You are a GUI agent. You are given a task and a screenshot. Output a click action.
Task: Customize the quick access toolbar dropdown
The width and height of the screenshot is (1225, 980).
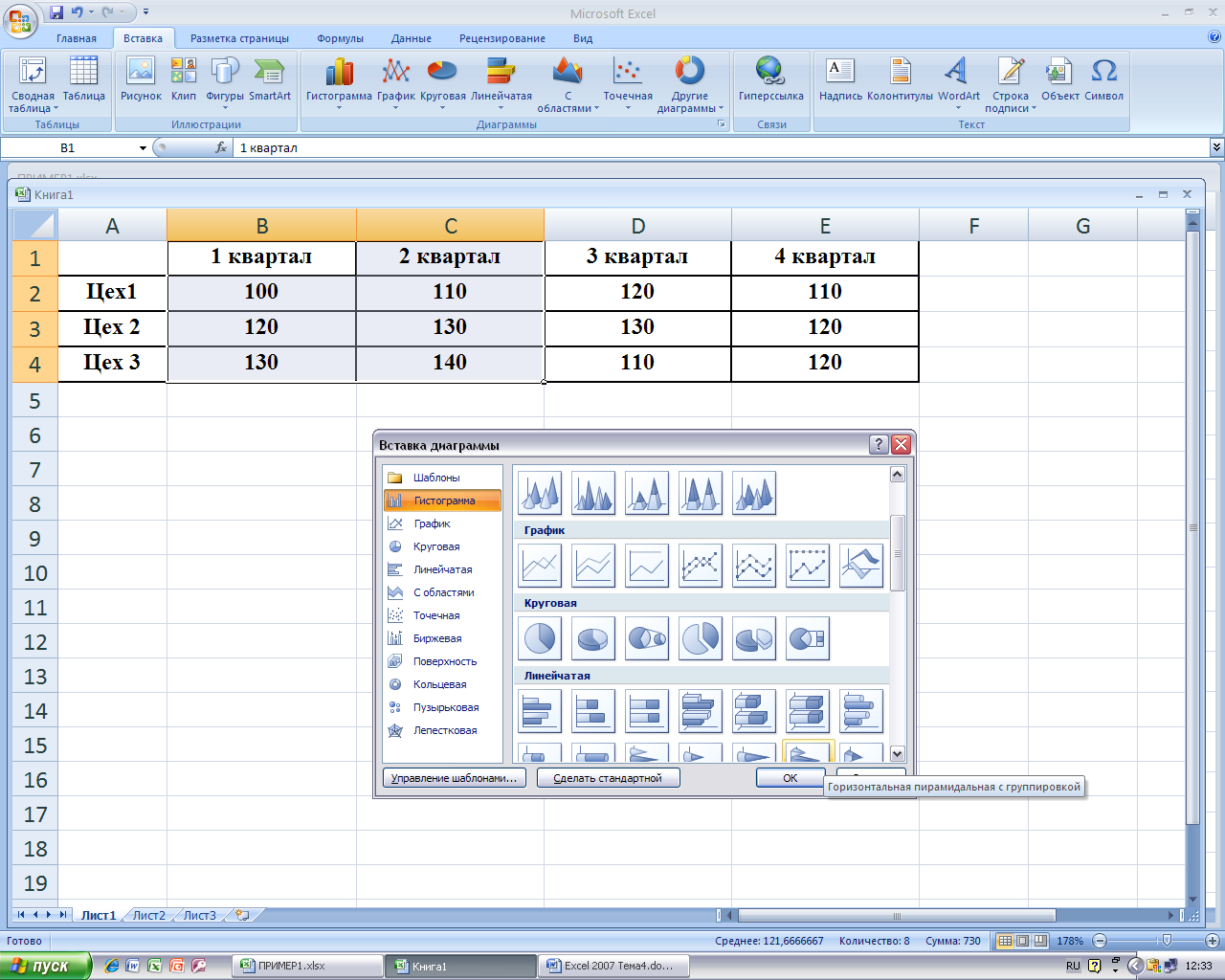tap(145, 12)
